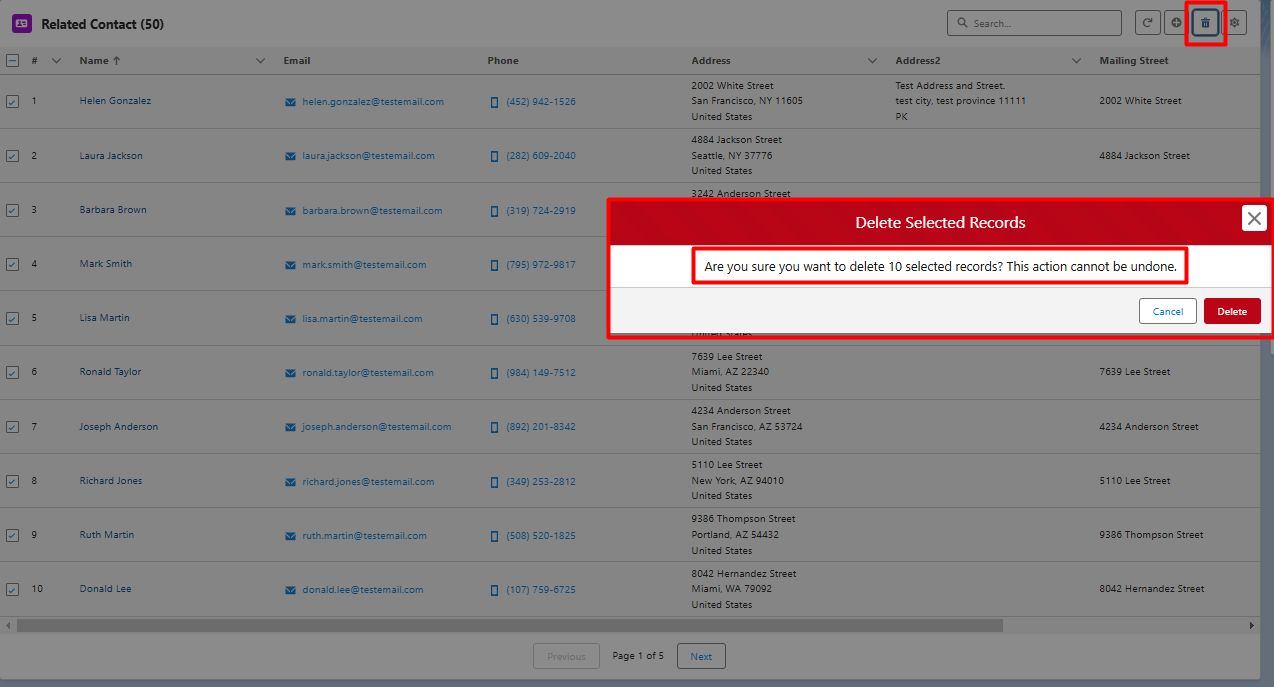The image size is (1274, 687).
Task: Uncheck the row 5 Lisa Martin checkbox
Action: coord(12,318)
